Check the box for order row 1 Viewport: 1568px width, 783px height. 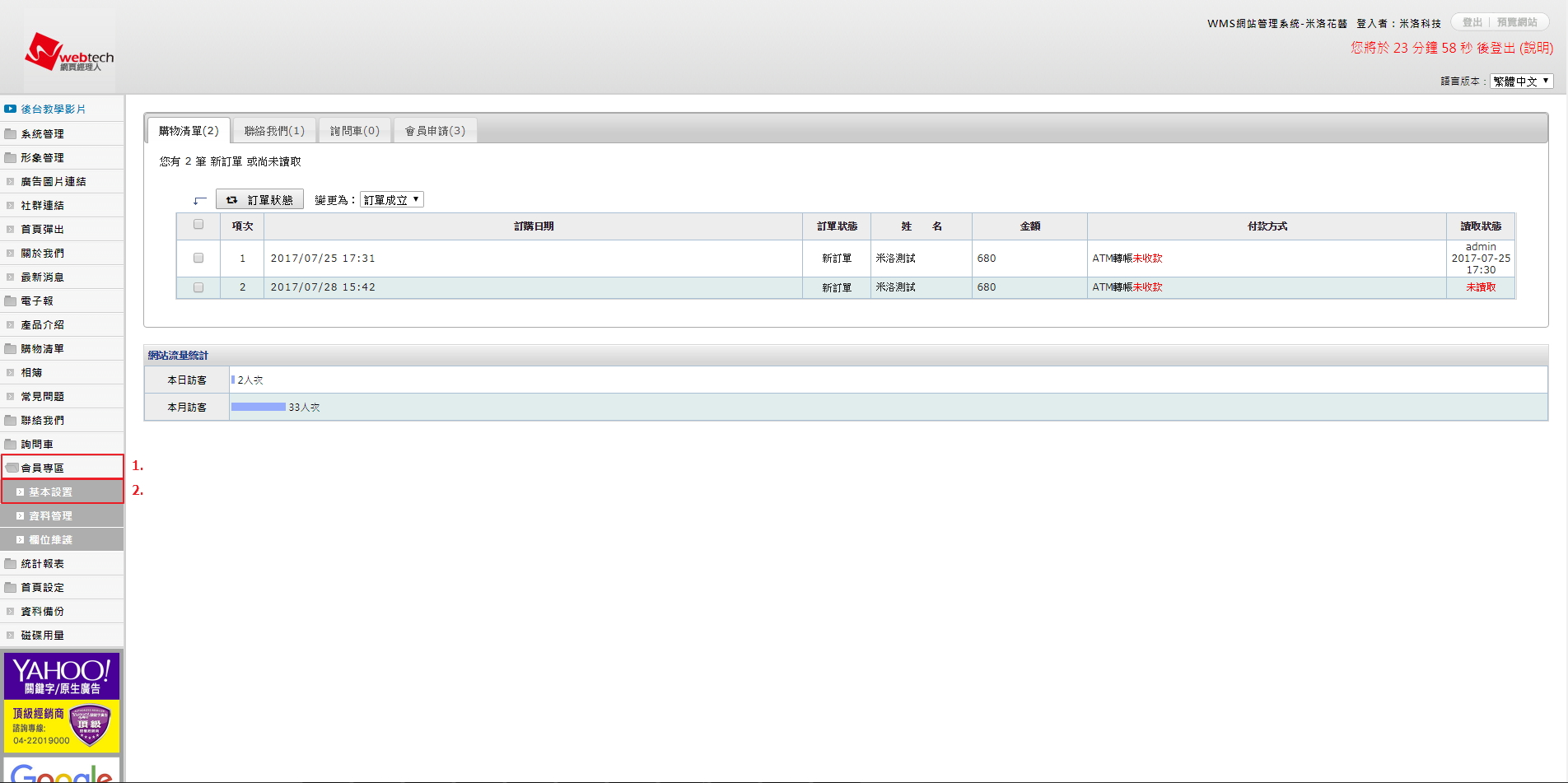pyautogui.click(x=198, y=258)
